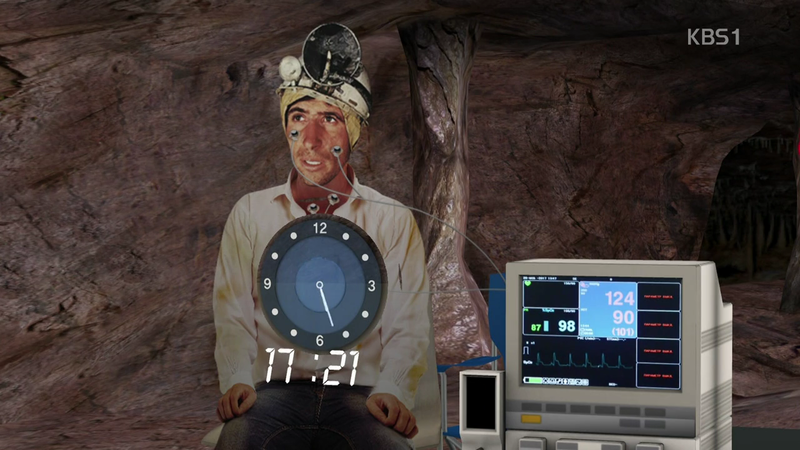This screenshot has width=800, height=450.
Task: Click the 90 reading on the monitor
Action: pyautogui.click(x=623, y=317)
